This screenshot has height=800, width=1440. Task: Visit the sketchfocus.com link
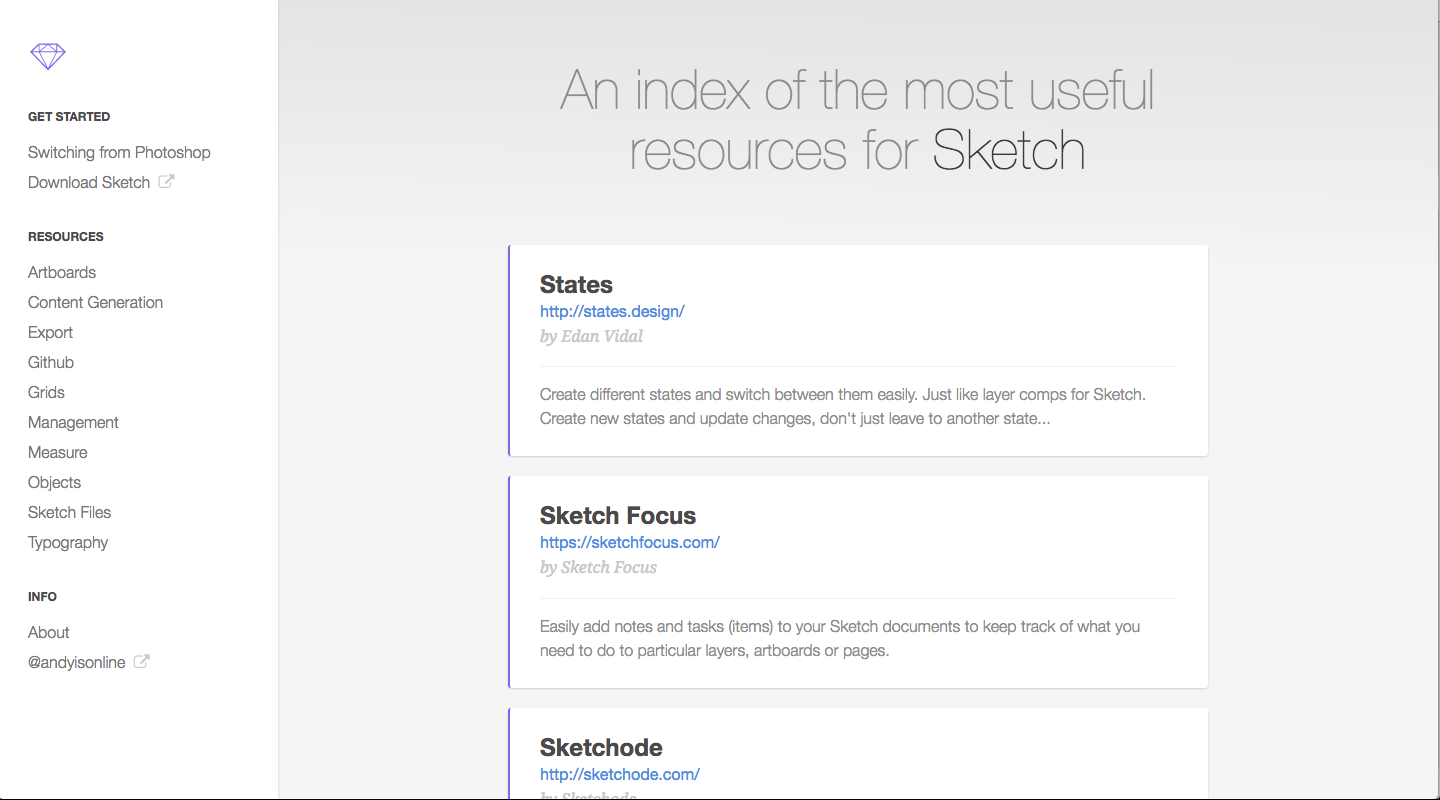(x=629, y=542)
